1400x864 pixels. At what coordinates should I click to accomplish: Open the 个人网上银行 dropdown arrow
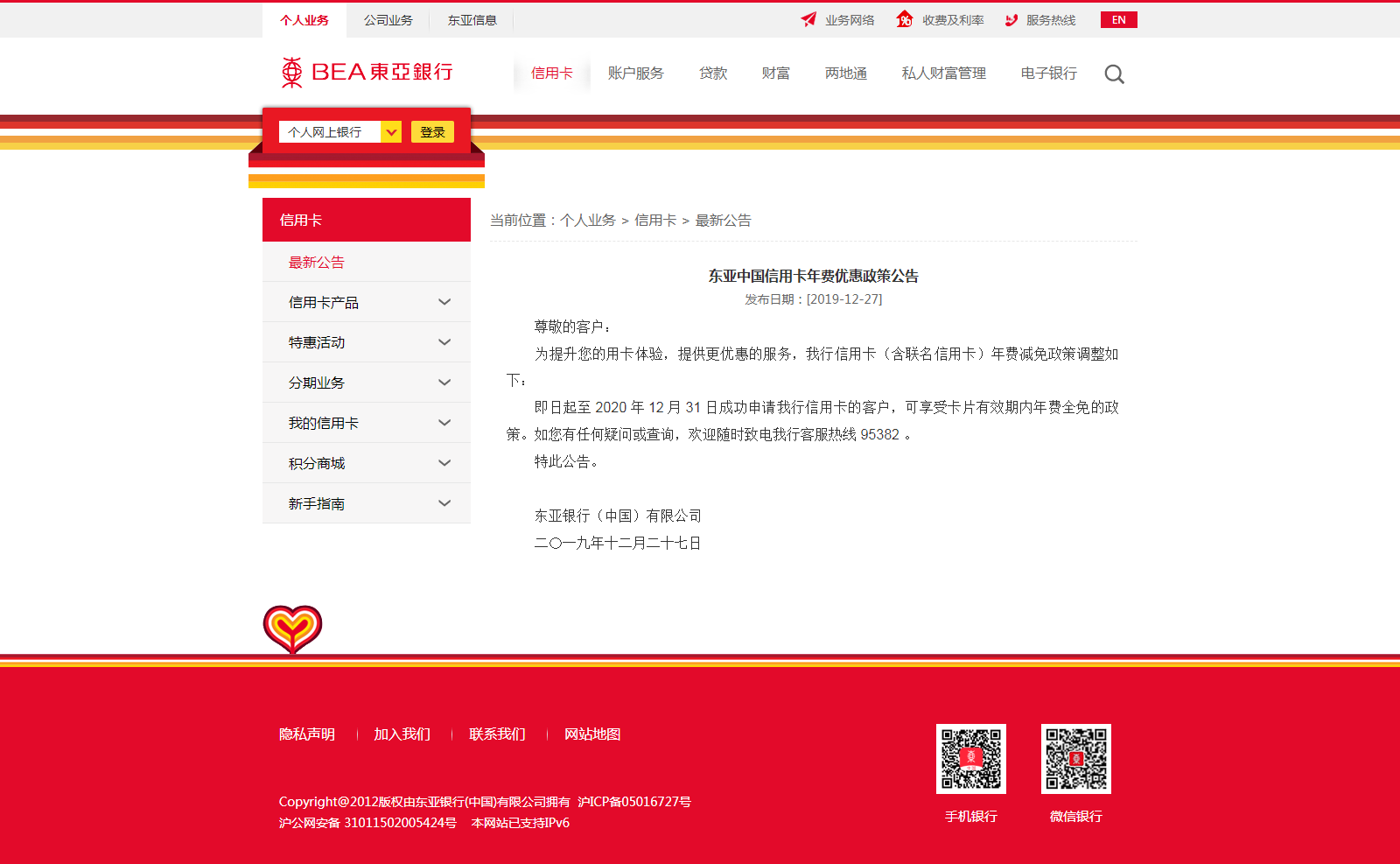coord(391,132)
